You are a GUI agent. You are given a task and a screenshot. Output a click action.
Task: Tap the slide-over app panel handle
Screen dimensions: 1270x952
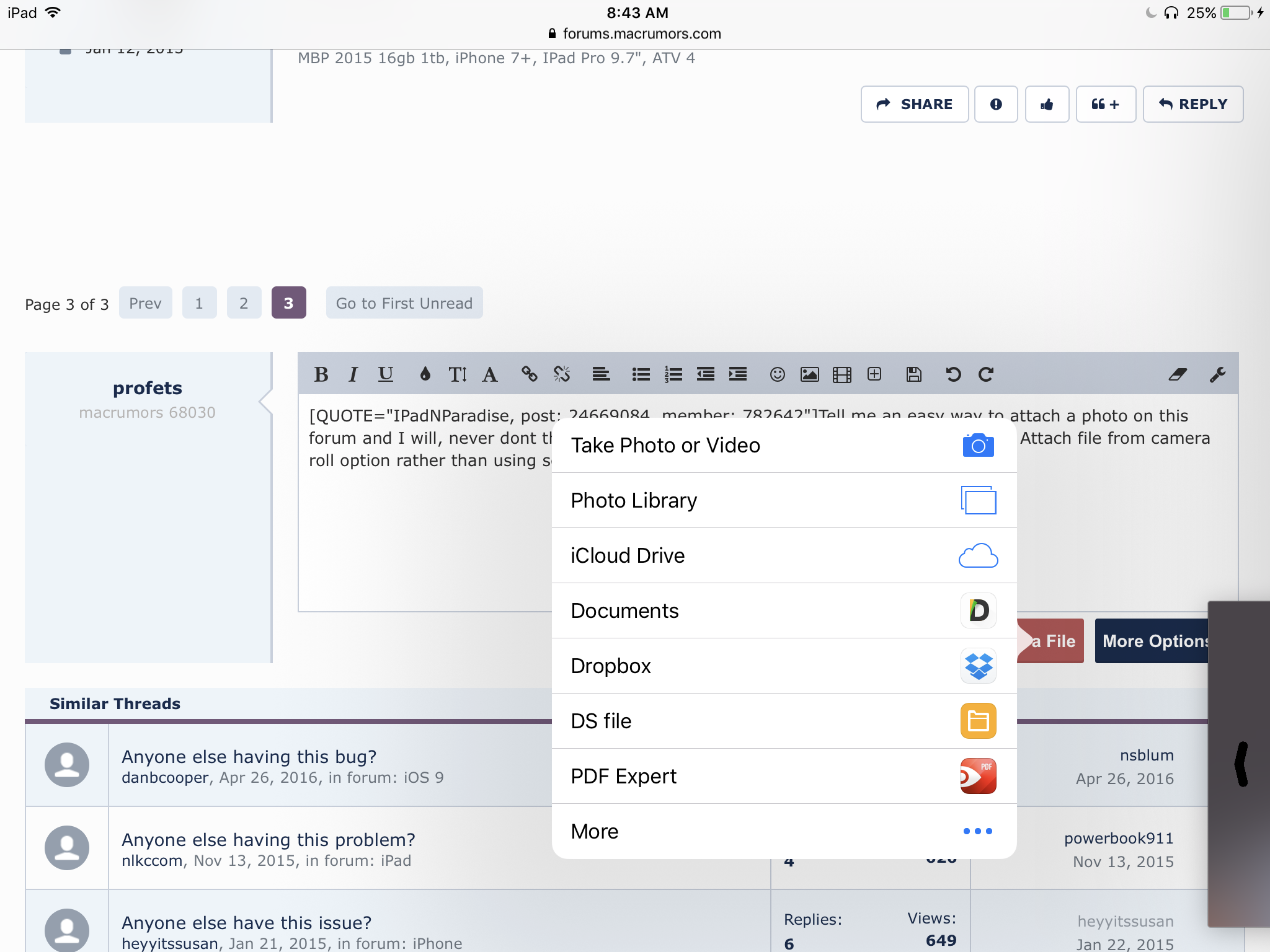(x=1241, y=764)
